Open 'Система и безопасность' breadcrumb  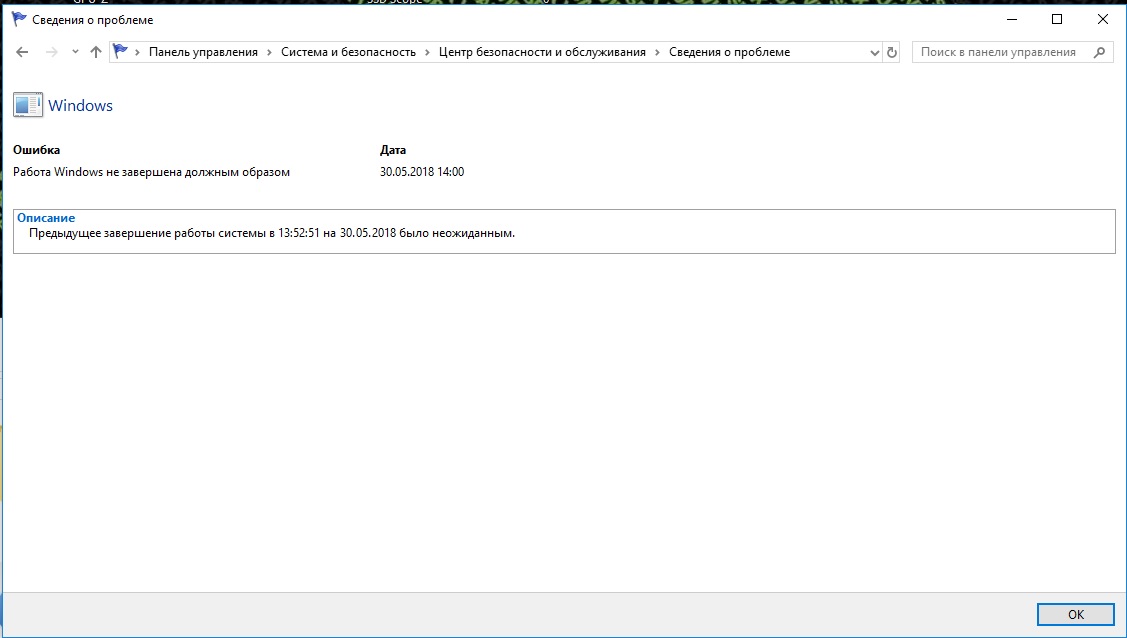click(348, 52)
